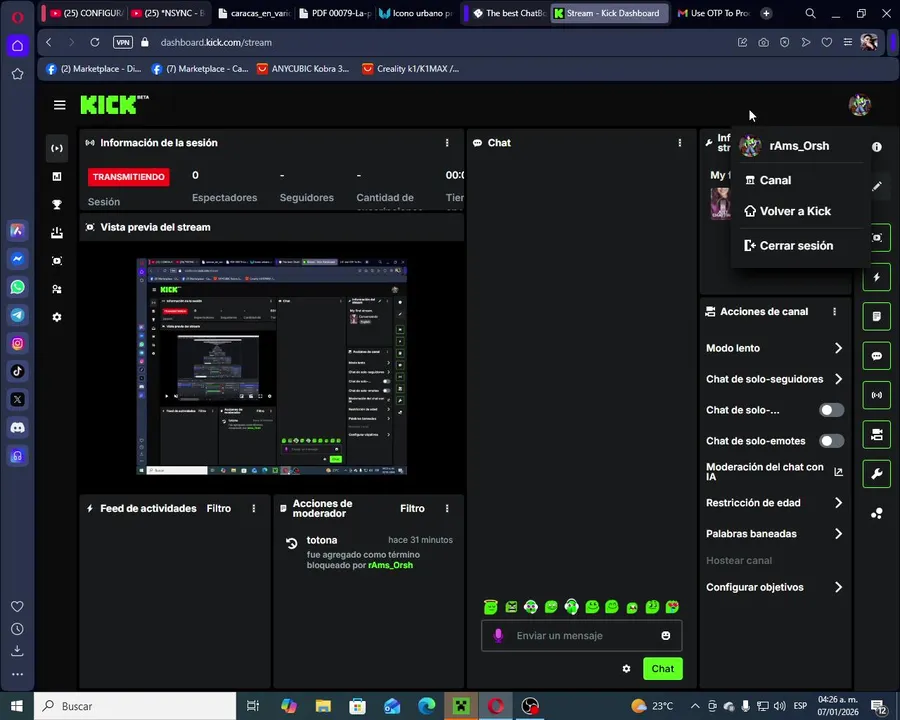This screenshot has width=900, height=720.
Task: Click Filtro in Acciones de moderador
Action: pyautogui.click(x=412, y=509)
